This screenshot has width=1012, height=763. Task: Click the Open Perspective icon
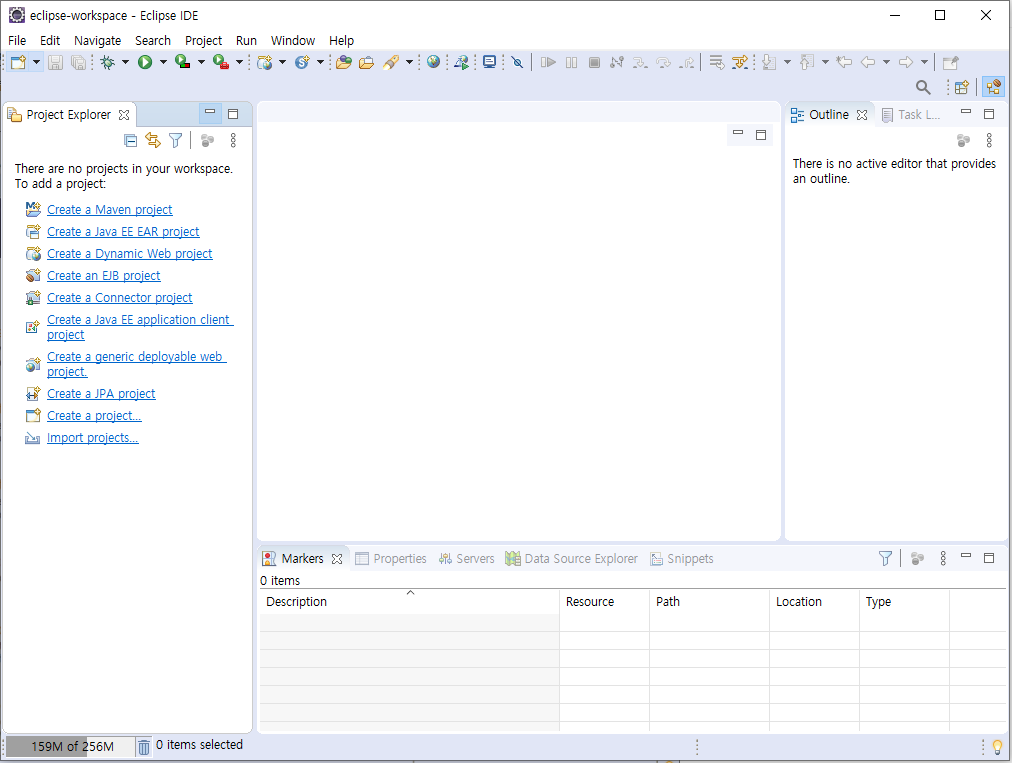(x=962, y=87)
